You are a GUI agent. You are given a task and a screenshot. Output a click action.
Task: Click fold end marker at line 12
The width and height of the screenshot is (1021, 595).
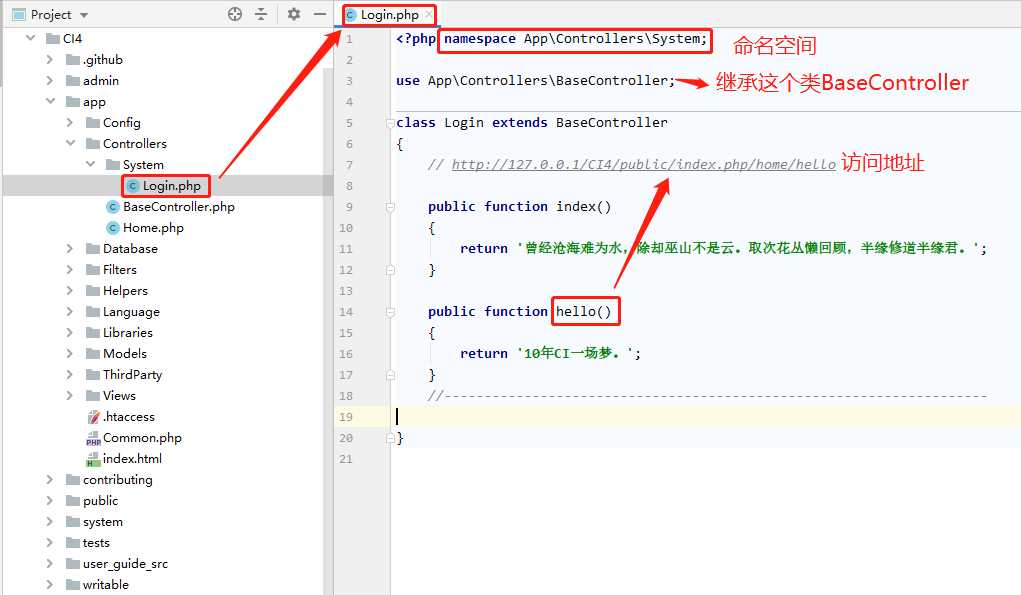[x=390, y=270]
